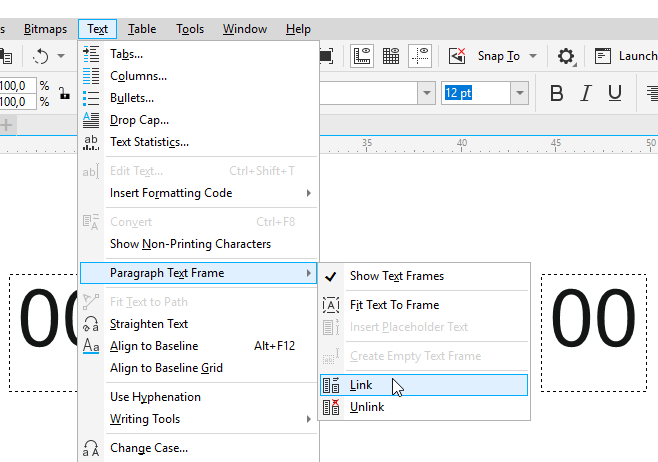Choose Fit Text To Frame
This screenshot has height=462, width=658.
[x=394, y=305]
